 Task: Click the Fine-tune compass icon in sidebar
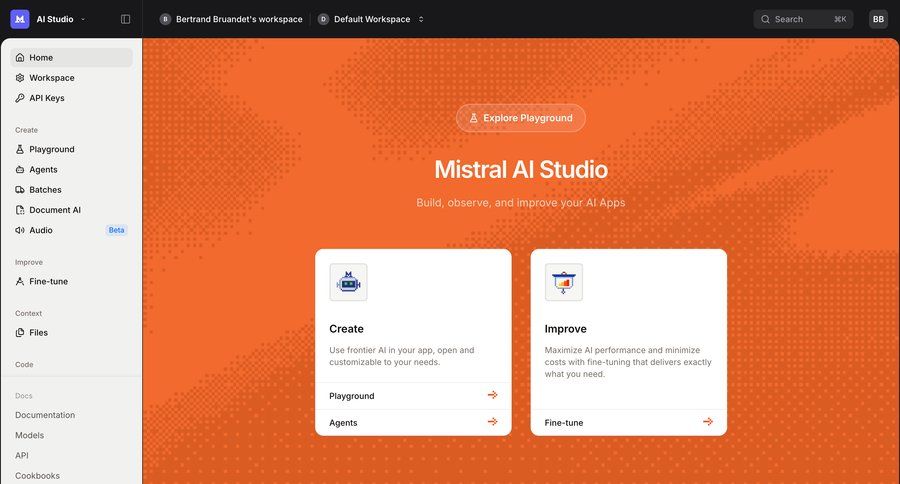[20, 281]
